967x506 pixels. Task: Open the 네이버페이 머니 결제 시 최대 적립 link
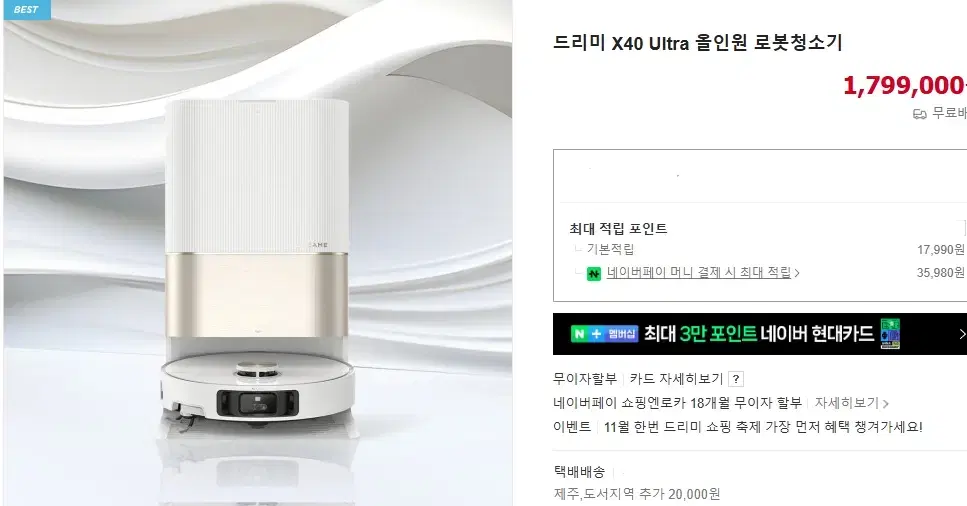699,272
